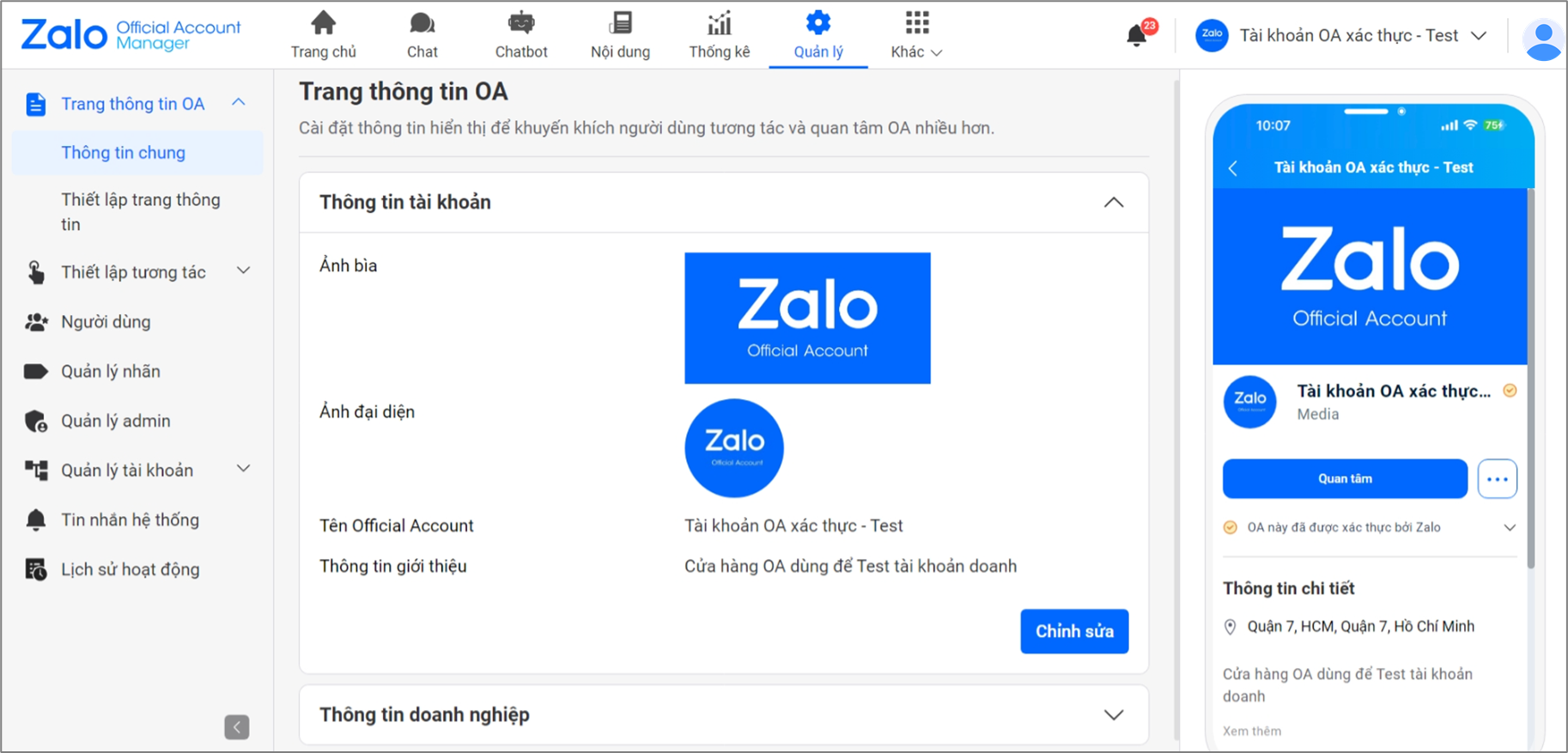Viewport: 1568px width, 753px height.
Task: Click the Chỉnh sửa edit button
Action: [x=1073, y=631]
